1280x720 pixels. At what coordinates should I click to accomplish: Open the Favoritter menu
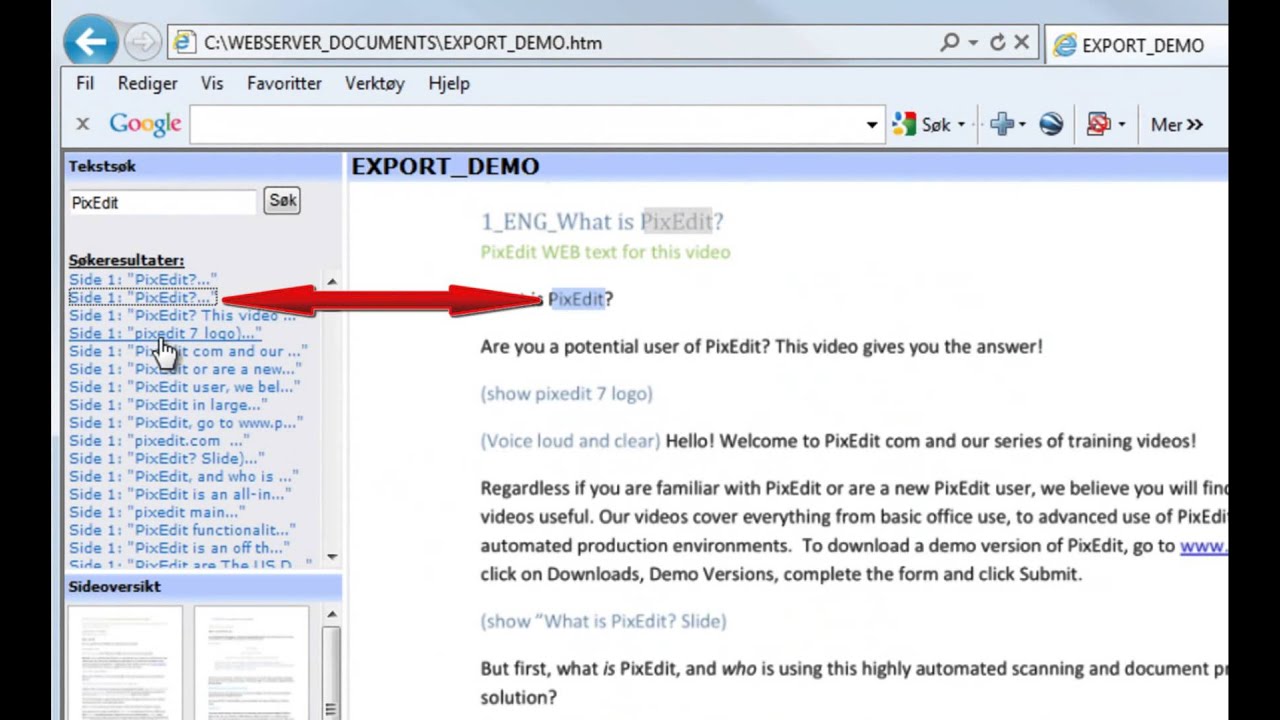(284, 84)
